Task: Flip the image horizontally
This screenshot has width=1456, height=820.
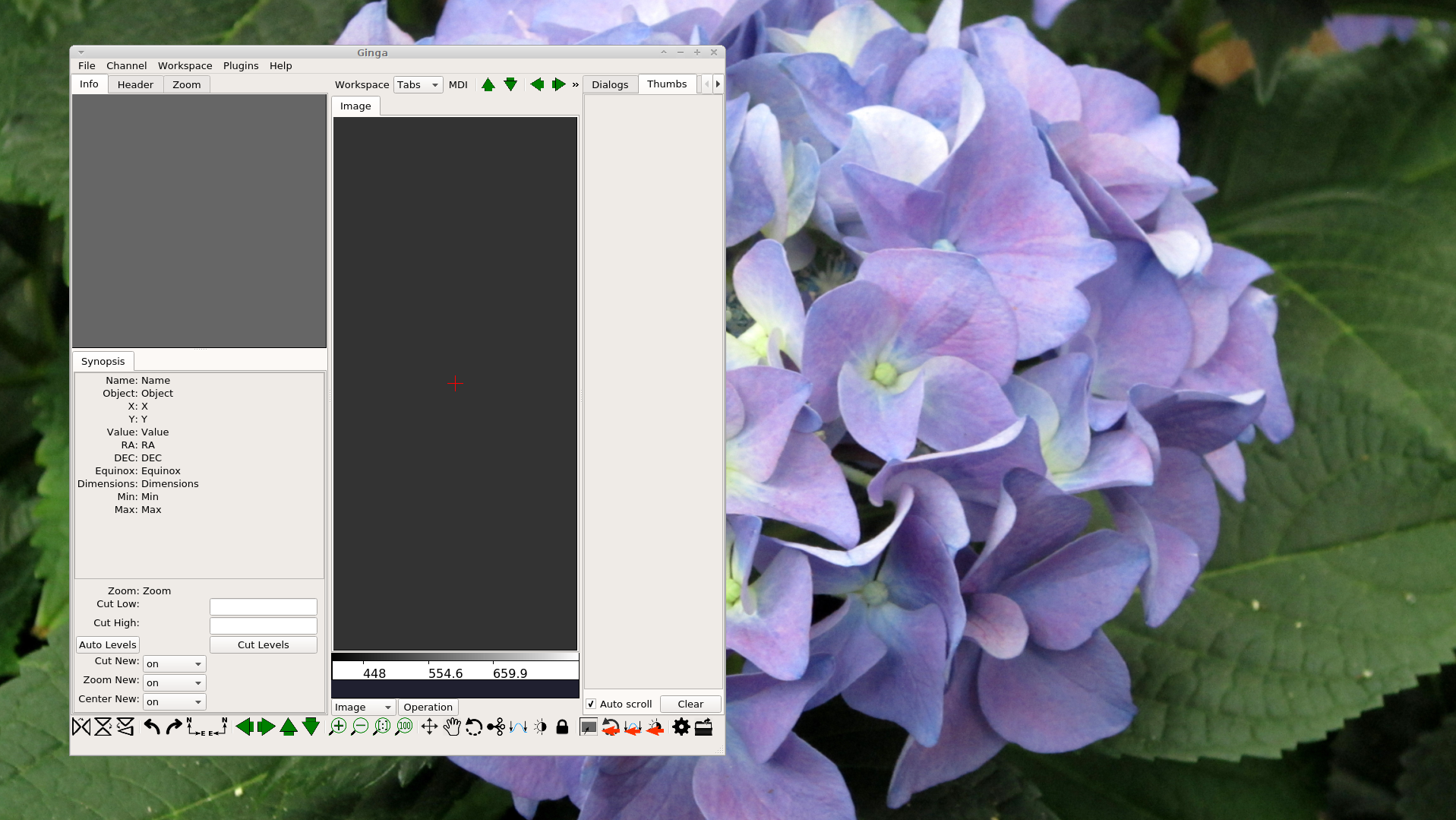Action: (81, 727)
